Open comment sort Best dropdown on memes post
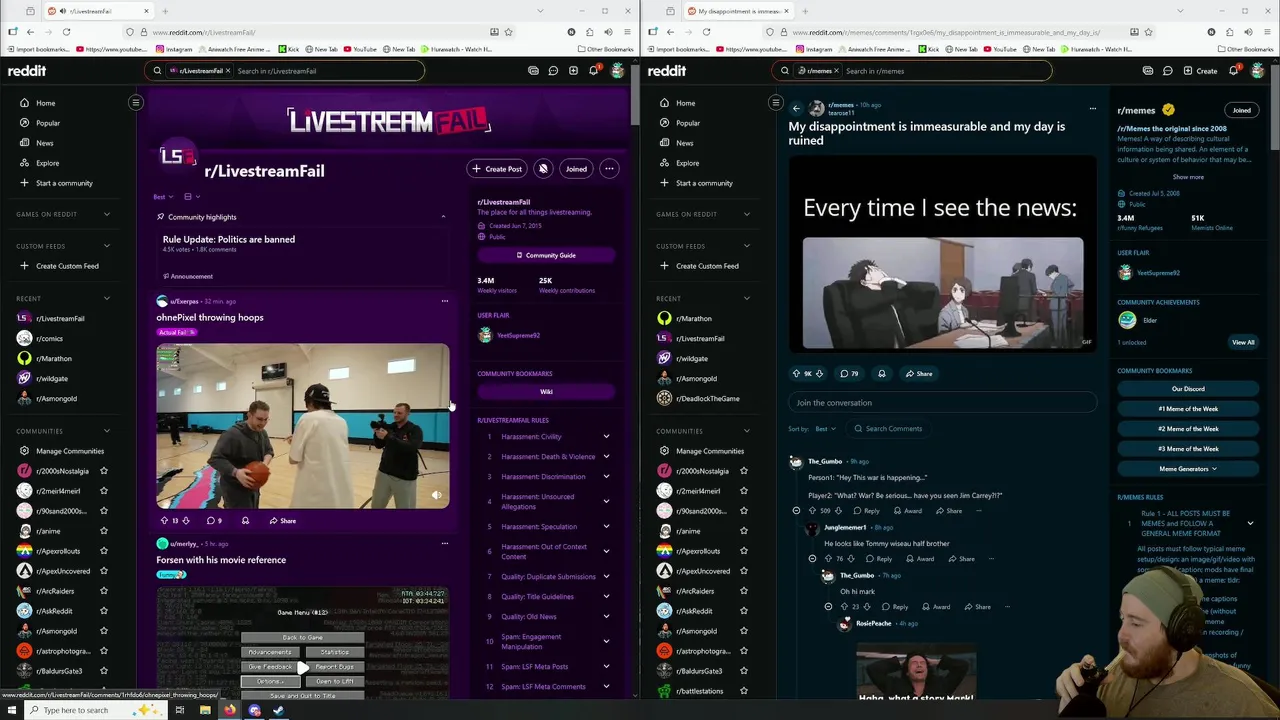The height and width of the screenshot is (720, 1280). tap(824, 429)
